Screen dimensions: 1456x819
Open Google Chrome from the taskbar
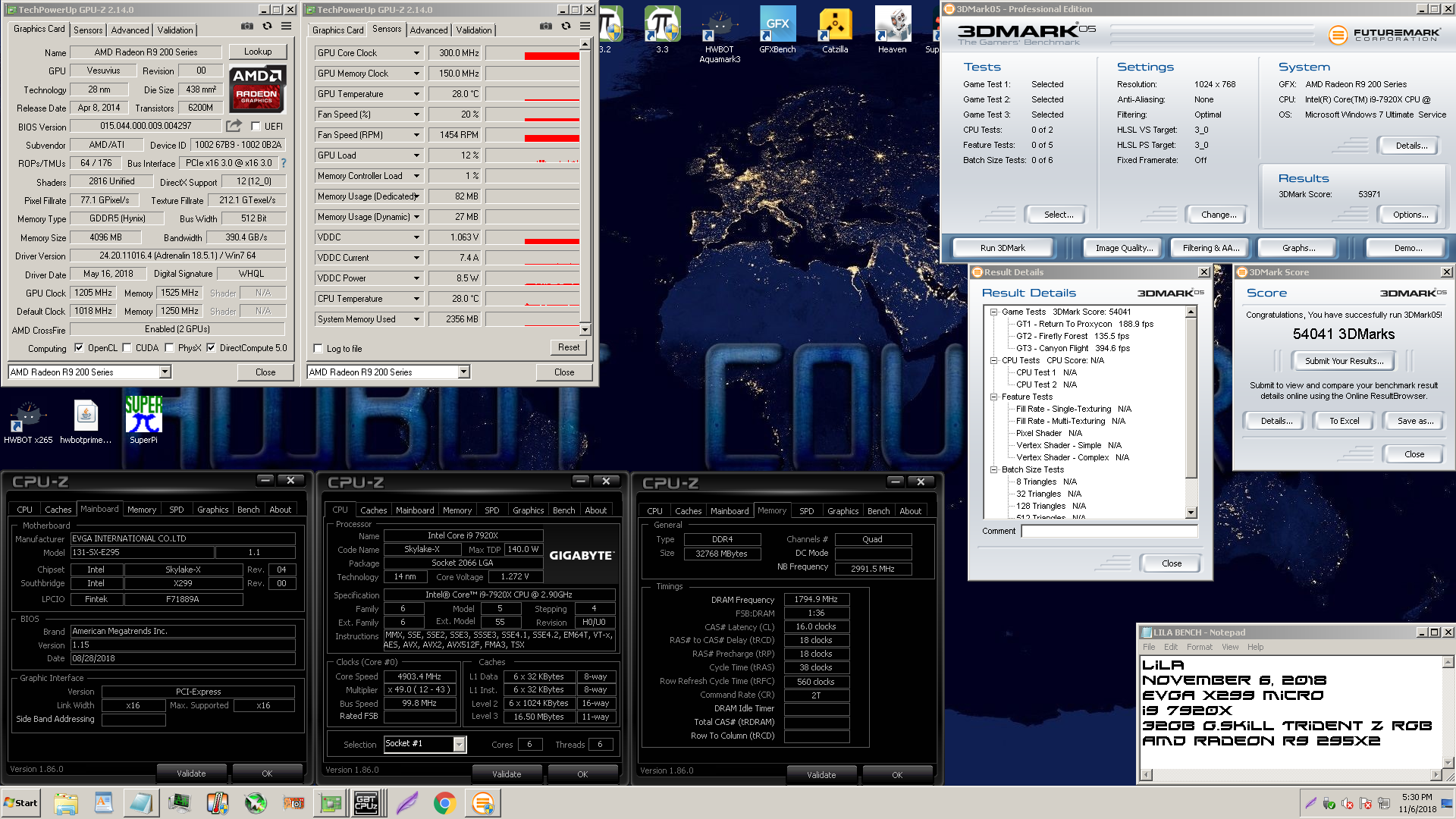[x=444, y=803]
